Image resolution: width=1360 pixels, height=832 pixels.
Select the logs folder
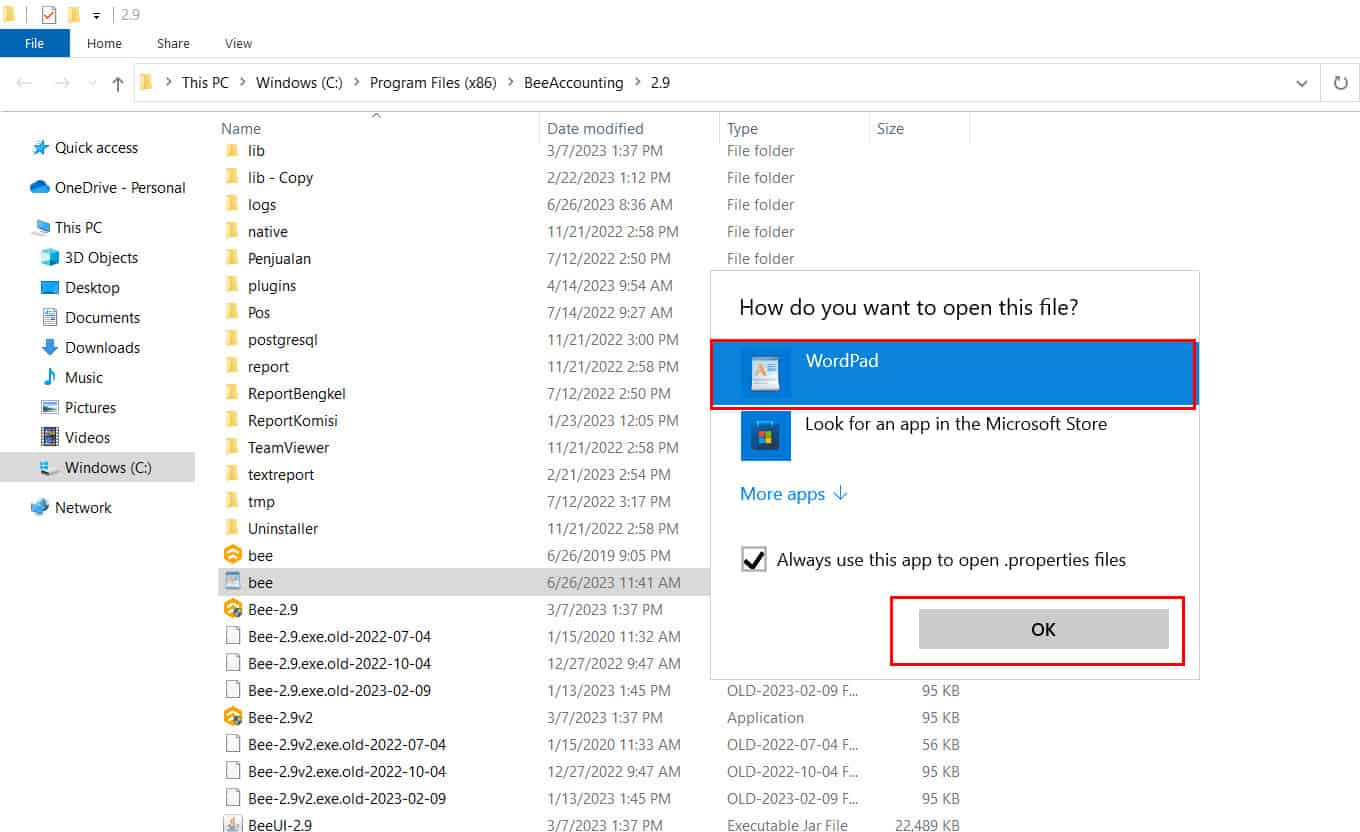(262, 205)
